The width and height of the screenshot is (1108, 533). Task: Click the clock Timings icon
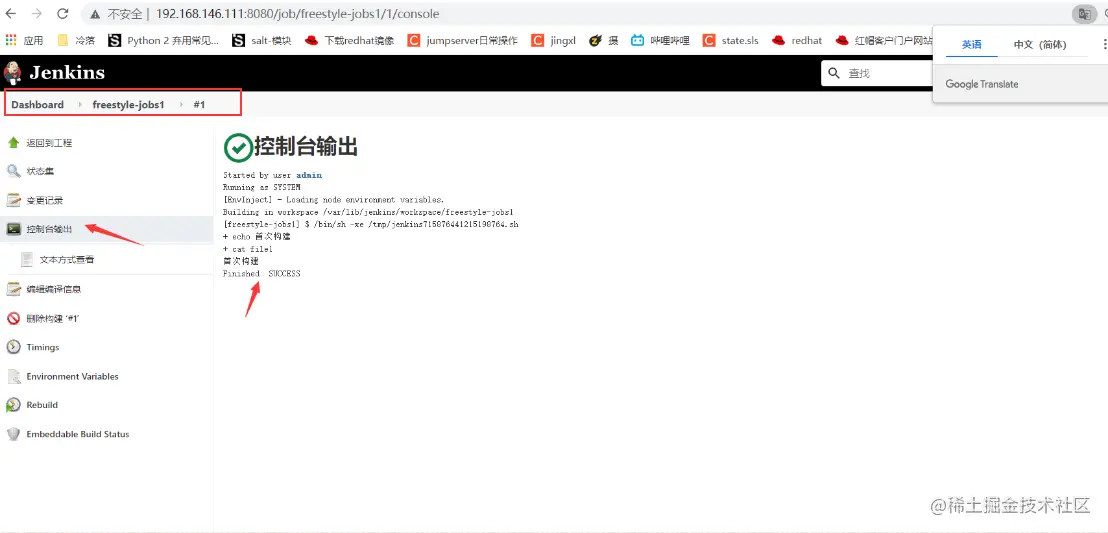click(x=13, y=347)
